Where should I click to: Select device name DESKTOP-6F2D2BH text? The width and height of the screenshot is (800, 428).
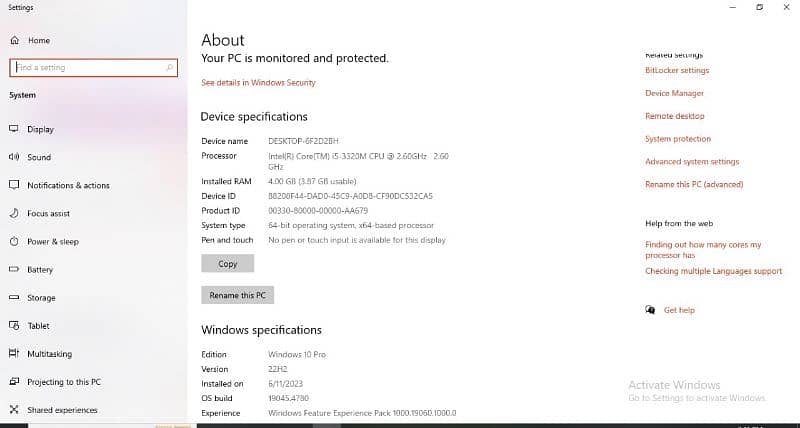[x=303, y=141]
